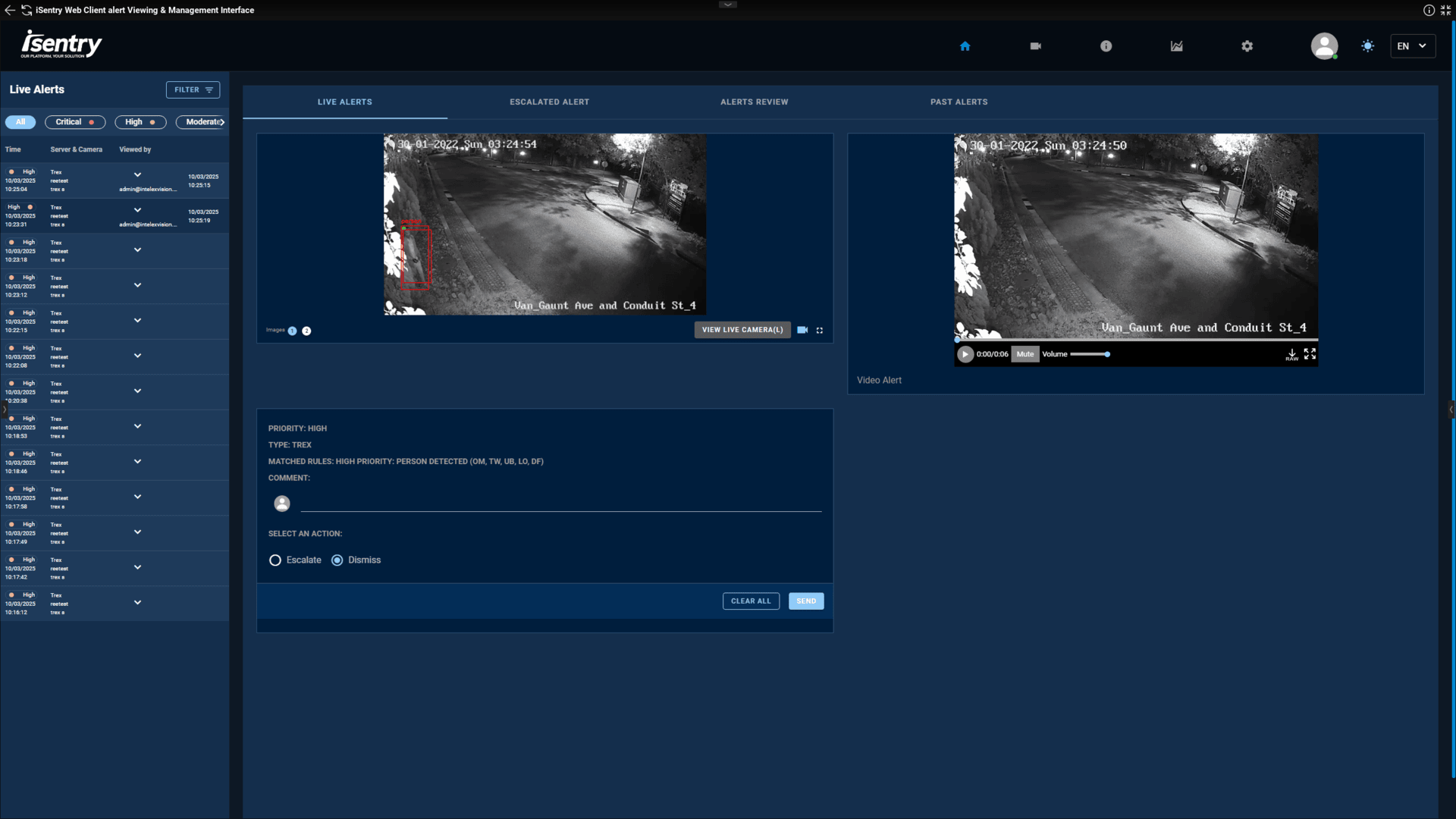
Task: Expand the 10:23:18 alert row chevron
Action: (x=137, y=250)
